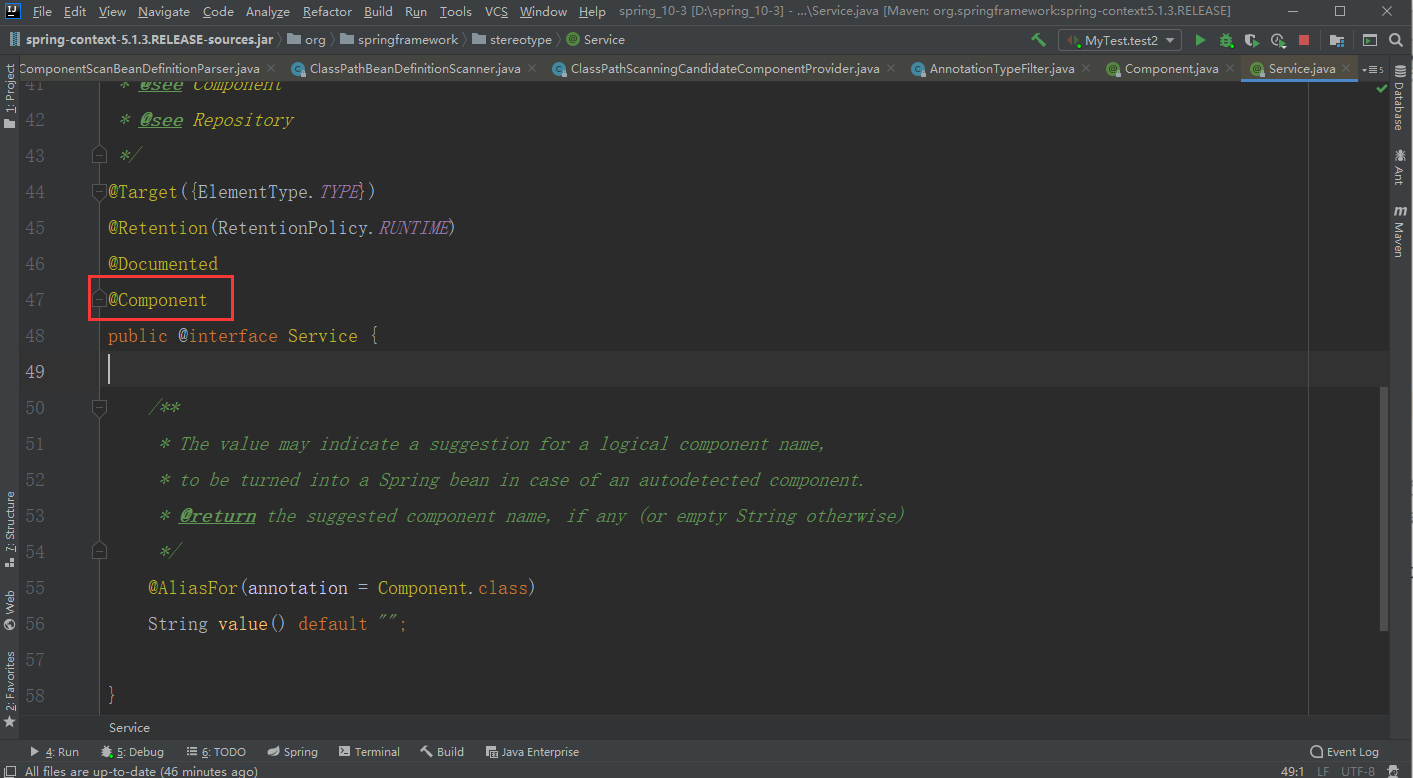The width and height of the screenshot is (1413, 778).
Task: Switch to ClassPathBeanDefinitionScanner.java tab
Action: (415, 69)
